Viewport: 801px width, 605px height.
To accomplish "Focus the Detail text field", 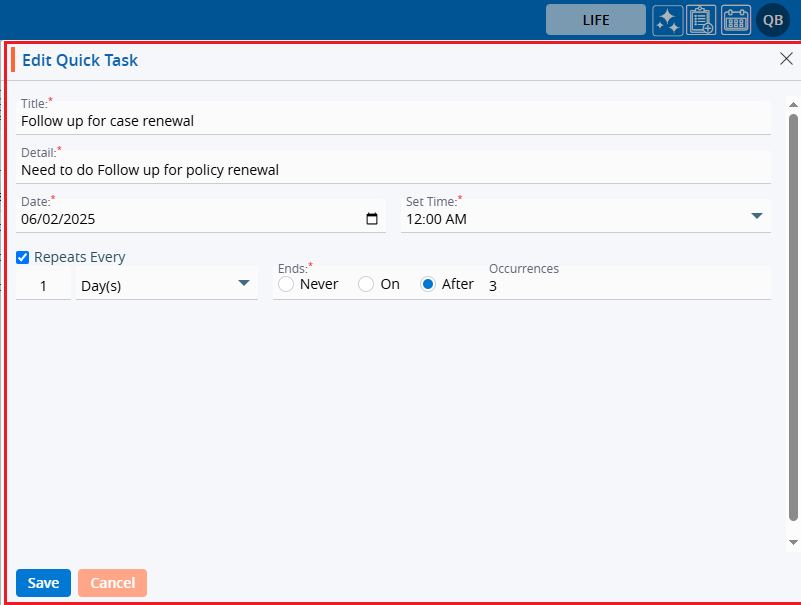I will (x=395, y=170).
